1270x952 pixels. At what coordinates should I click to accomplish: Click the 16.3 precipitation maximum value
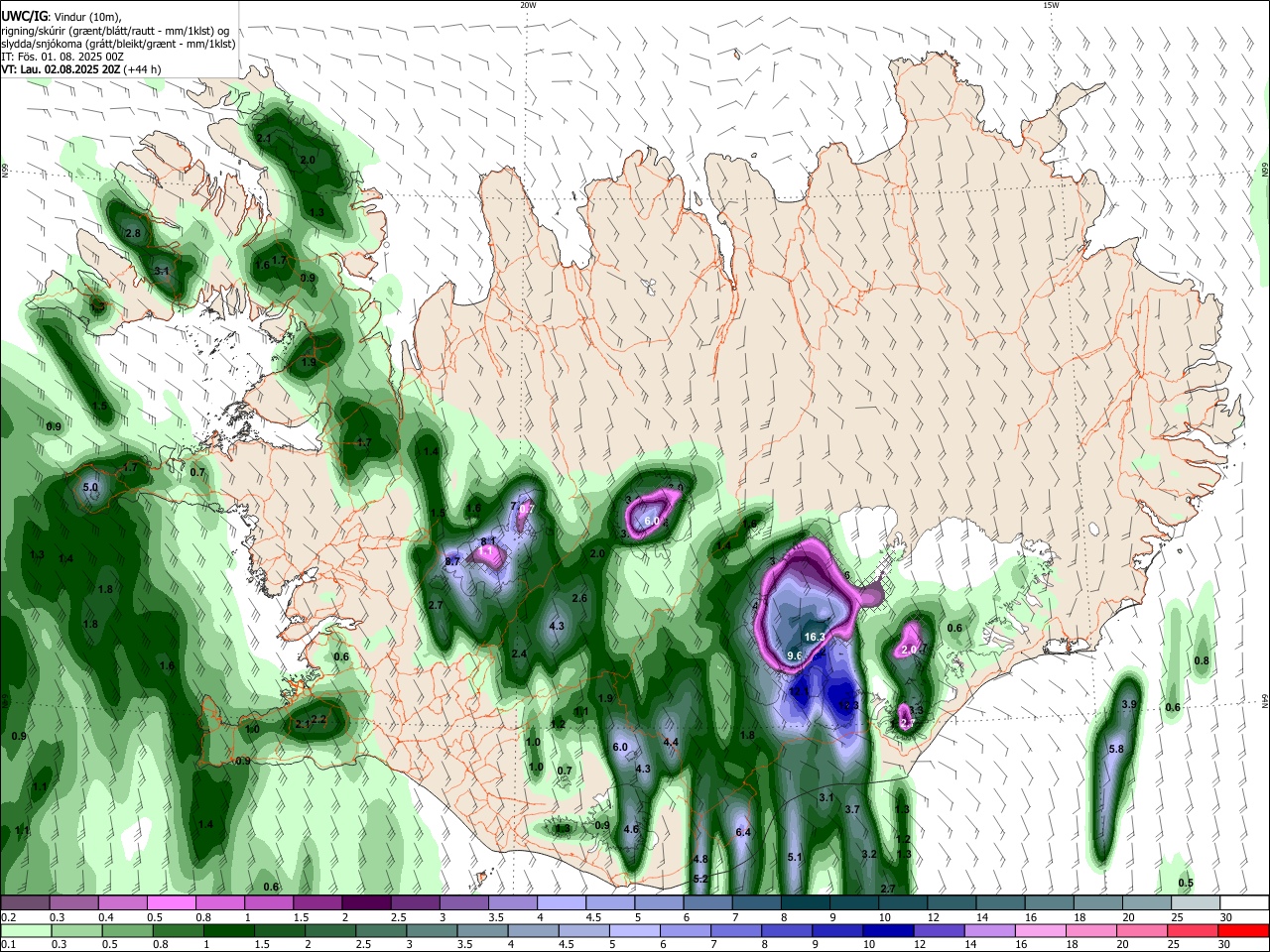[x=815, y=638]
